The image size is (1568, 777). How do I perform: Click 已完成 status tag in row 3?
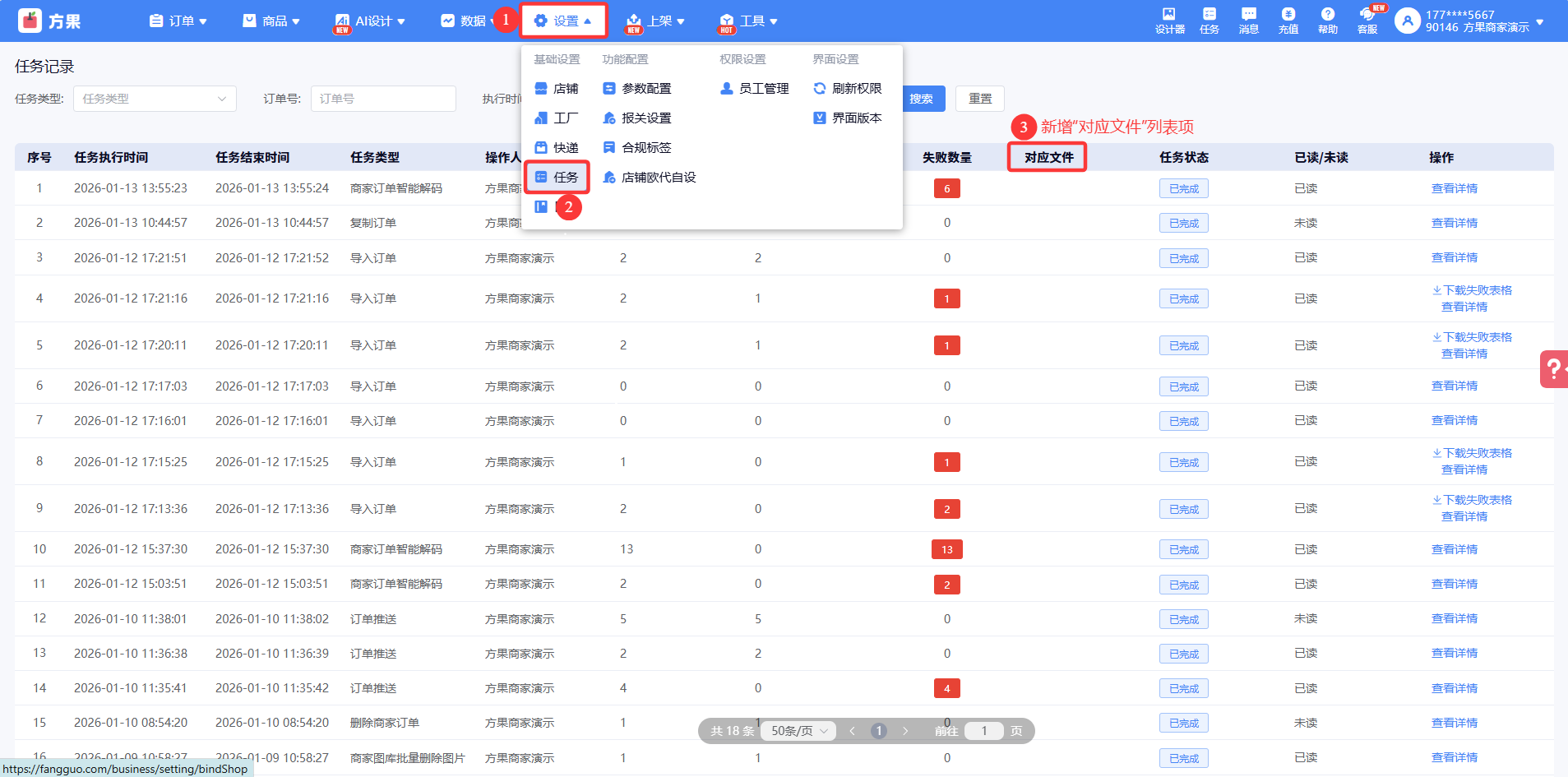click(x=1184, y=258)
